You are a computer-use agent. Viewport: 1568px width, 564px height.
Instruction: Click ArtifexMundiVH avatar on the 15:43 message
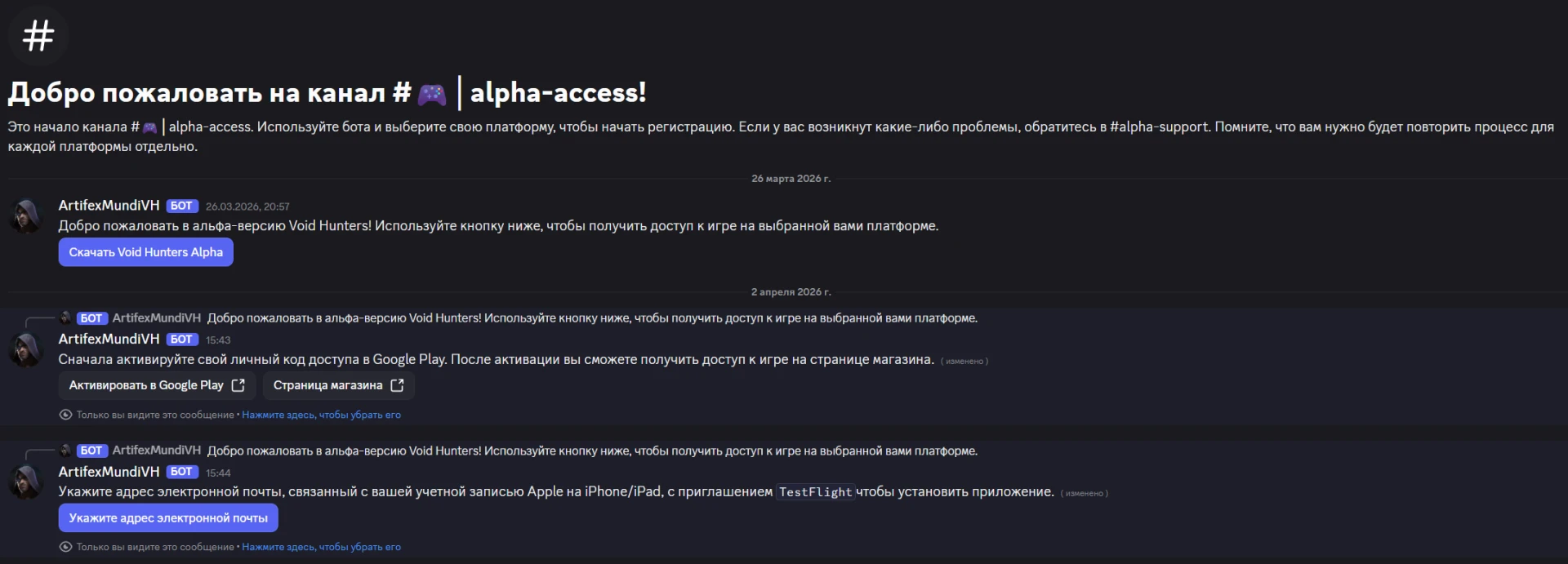pos(26,349)
